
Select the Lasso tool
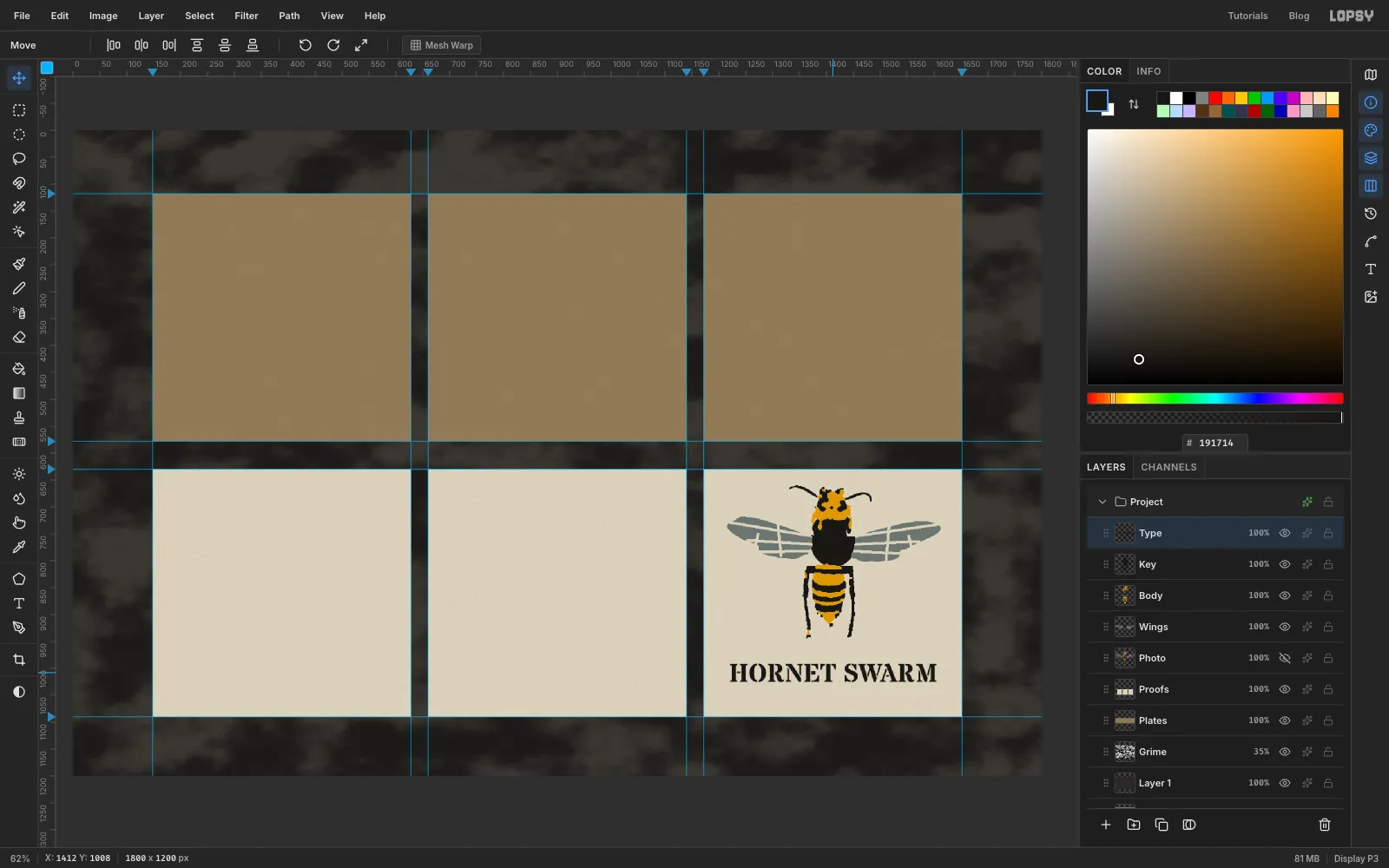[19, 159]
